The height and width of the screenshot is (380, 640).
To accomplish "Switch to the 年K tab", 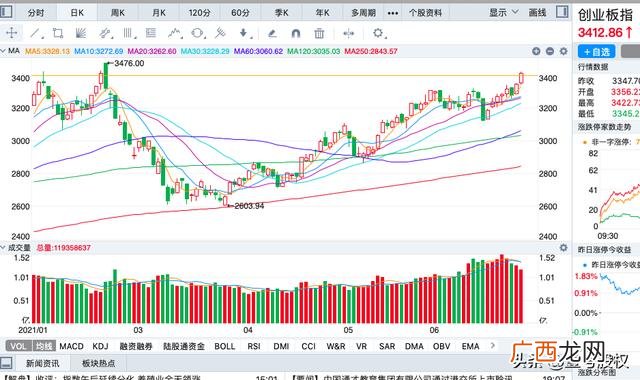I will pos(322,13).
